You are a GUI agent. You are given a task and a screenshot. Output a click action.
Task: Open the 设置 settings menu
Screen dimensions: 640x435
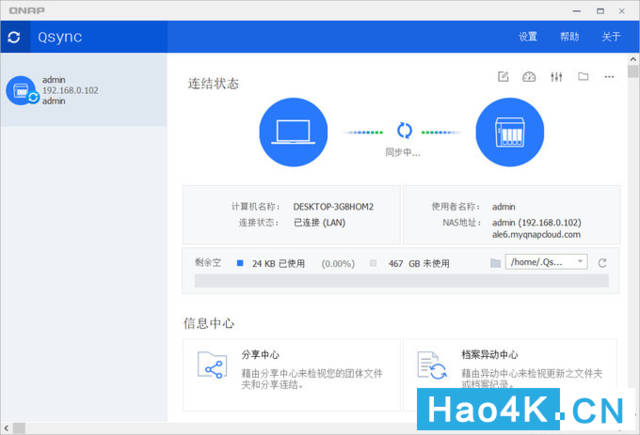528,37
